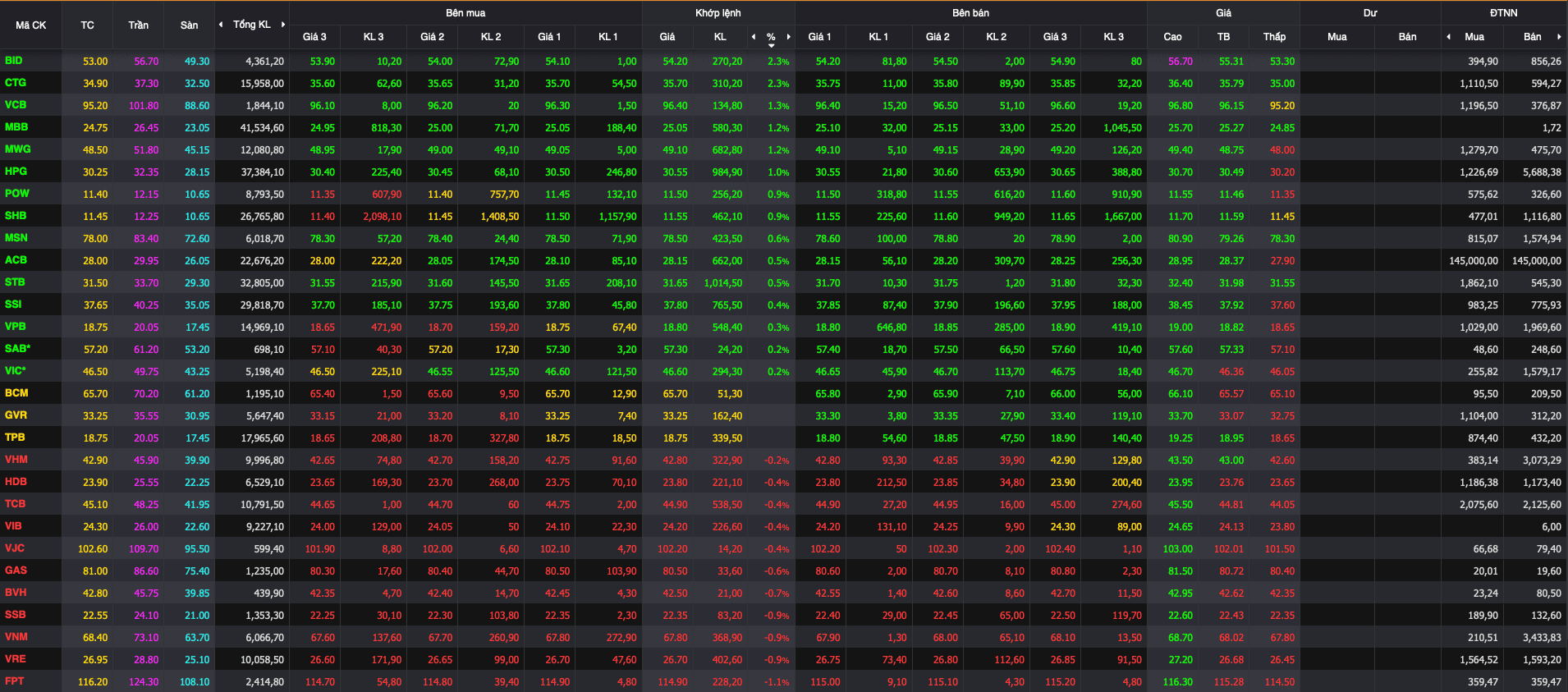Click the Tổng KL column header
Screen dimensions: 1568x692
[251, 25]
